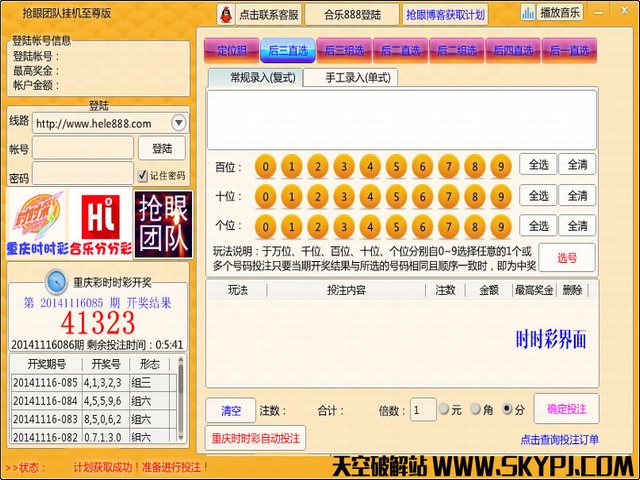
Task: Click the draw results list scrollbar
Action: click(x=181, y=400)
